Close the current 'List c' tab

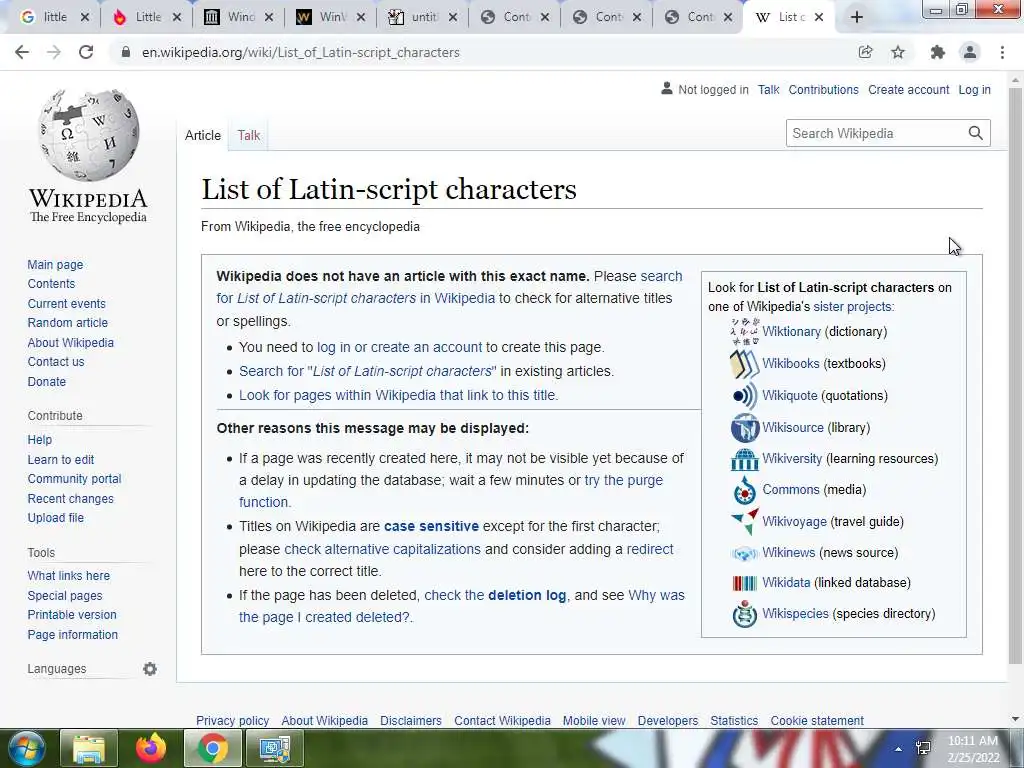(819, 17)
